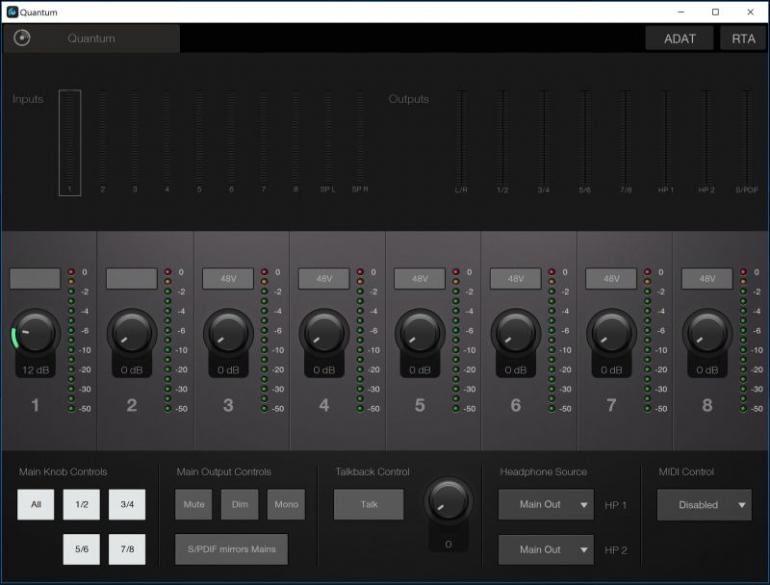The image size is (770, 585).
Task: Open the HP 2 headphone source dropdown
Action: point(546,550)
